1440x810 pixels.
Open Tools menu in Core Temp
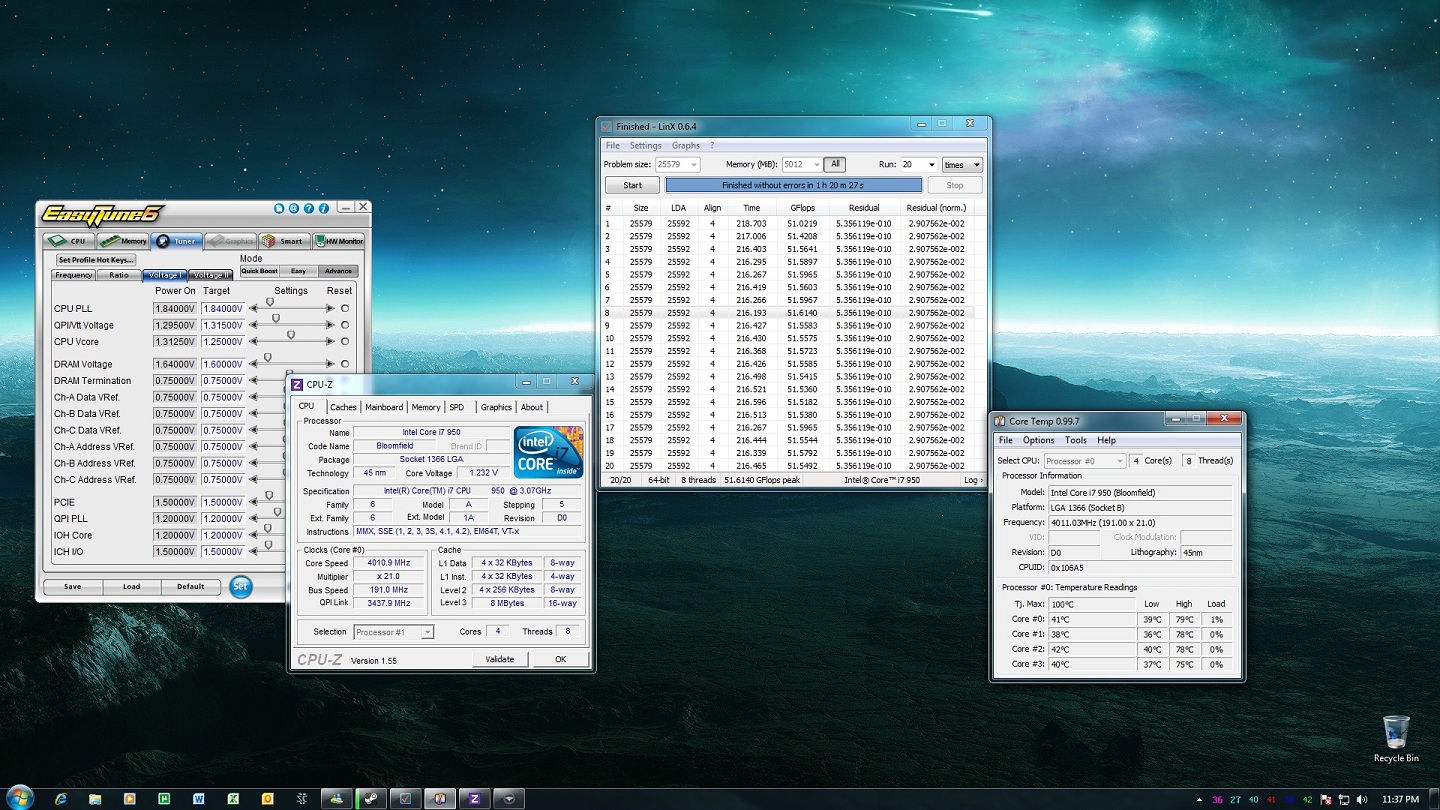tap(1076, 440)
